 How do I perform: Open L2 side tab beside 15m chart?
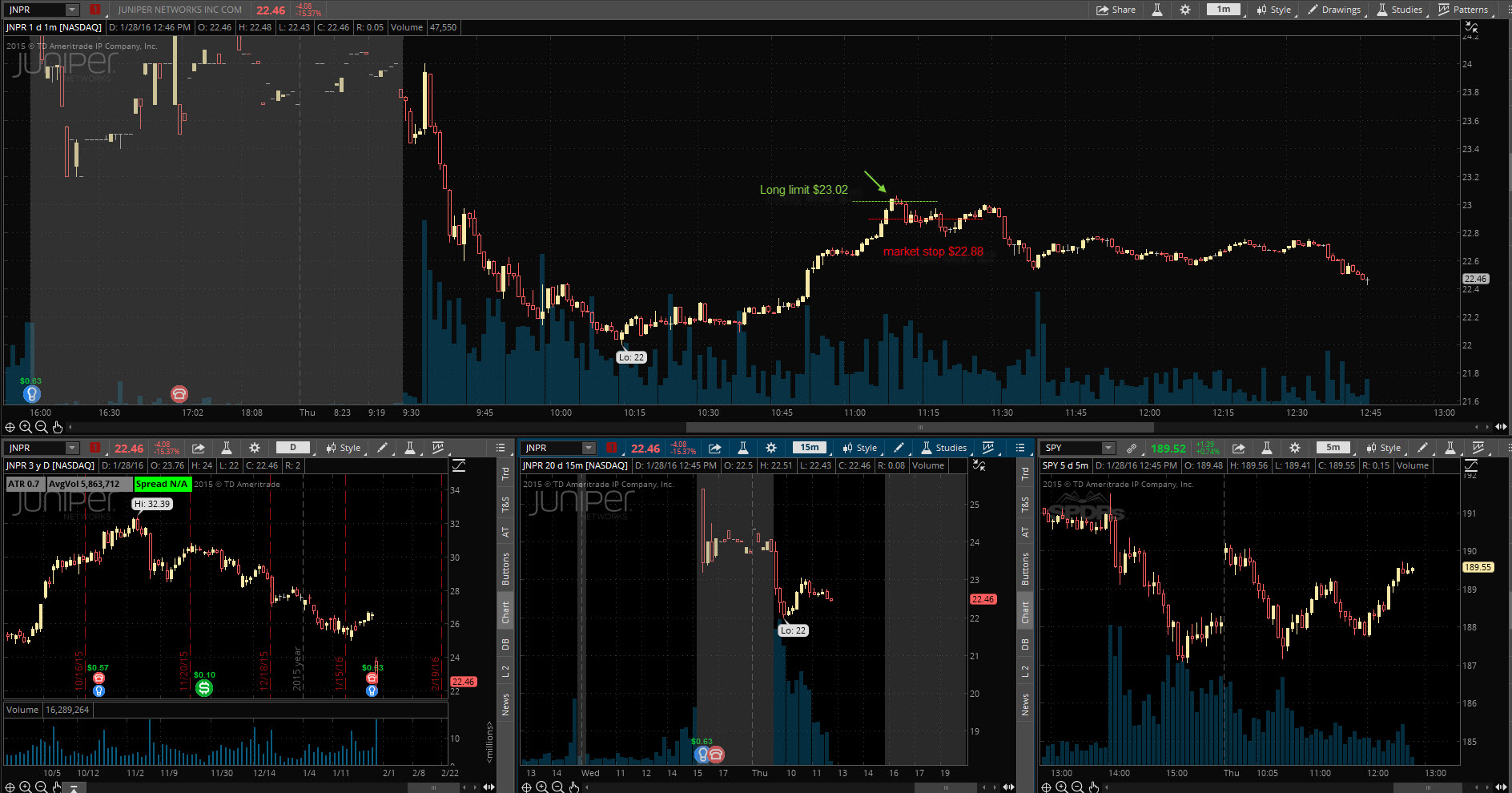[x=1025, y=671]
